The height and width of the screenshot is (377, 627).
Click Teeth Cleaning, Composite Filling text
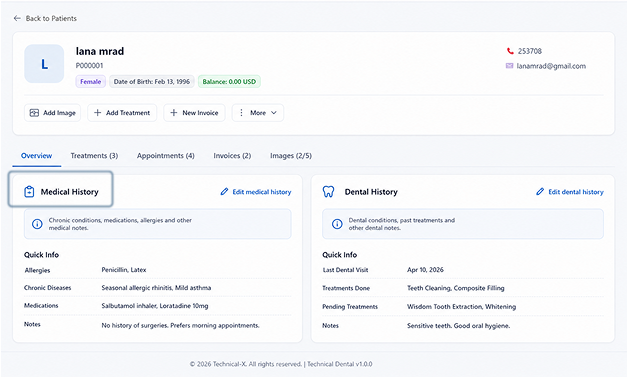456,288
